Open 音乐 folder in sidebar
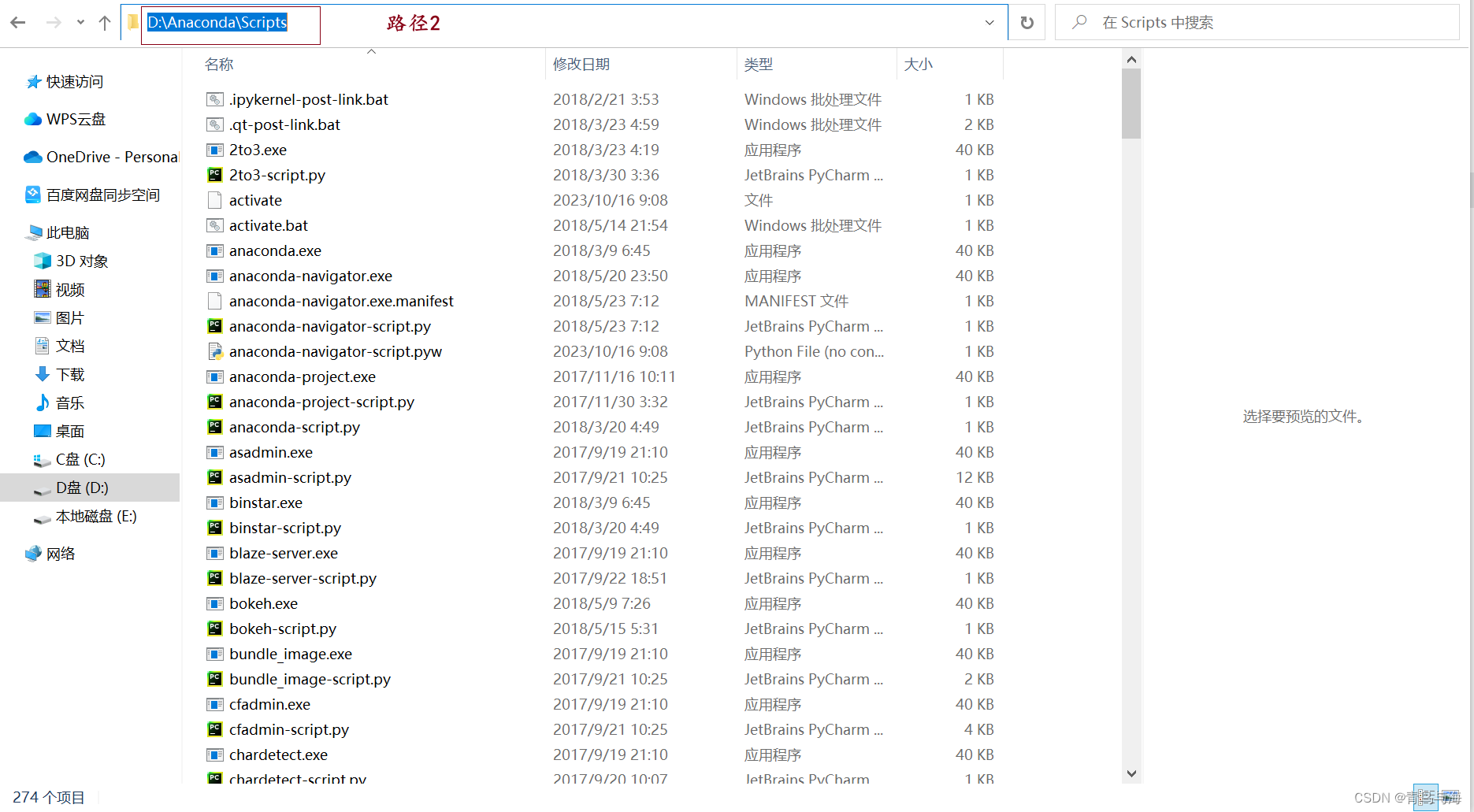This screenshot has width=1474, height=812. point(59,402)
